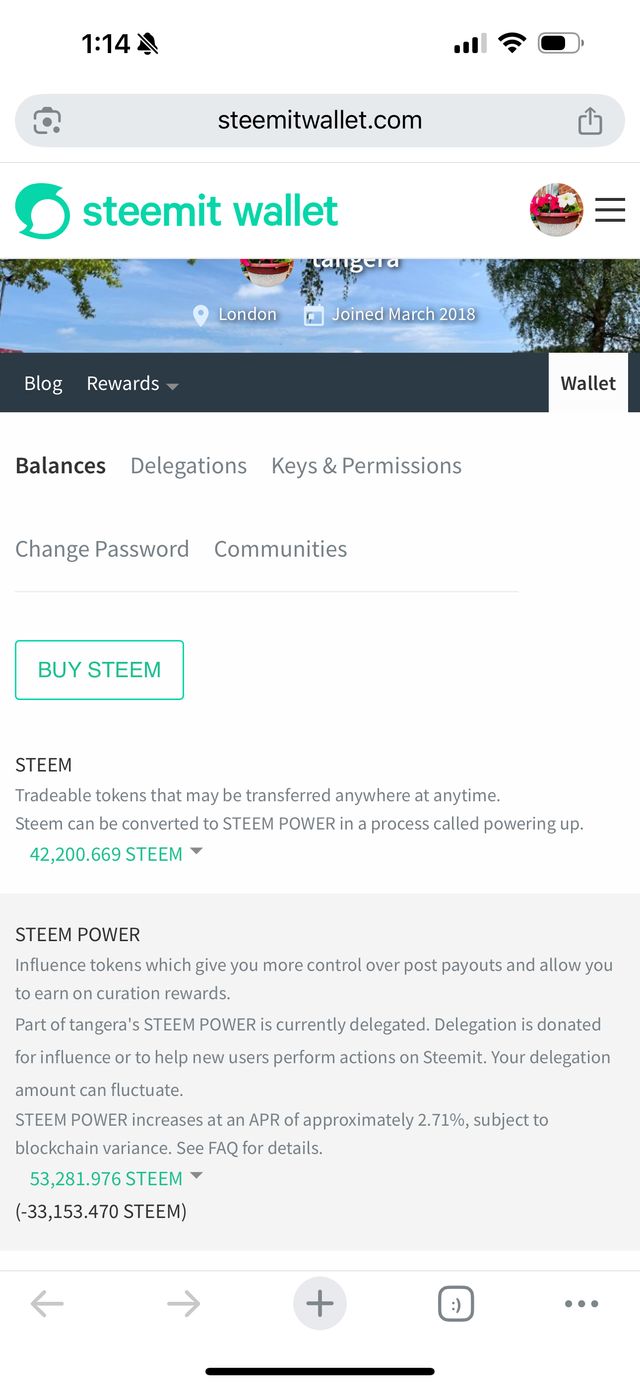Tap the browser forward arrow
The width and height of the screenshot is (640, 1387).
point(184,1303)
